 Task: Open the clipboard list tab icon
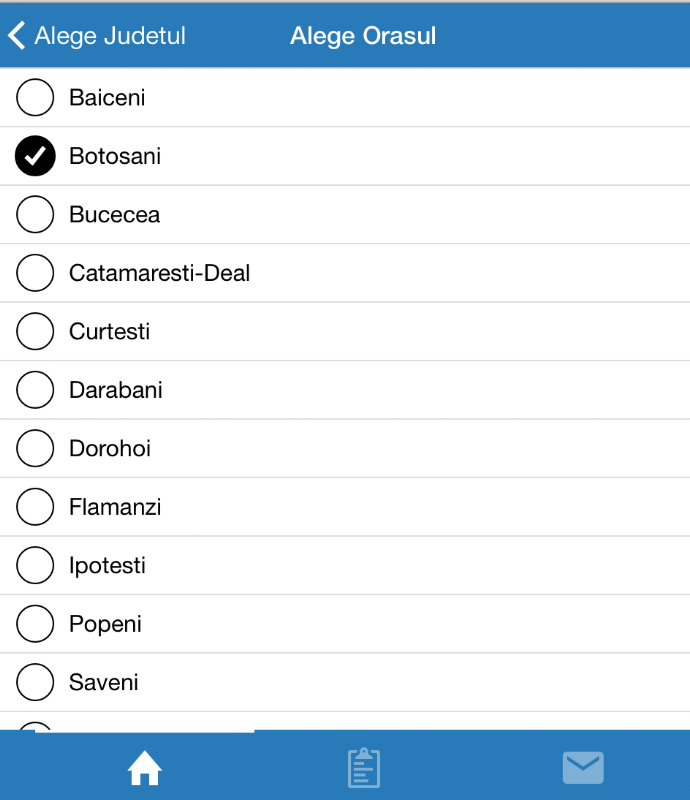click(x=364, y=767)
